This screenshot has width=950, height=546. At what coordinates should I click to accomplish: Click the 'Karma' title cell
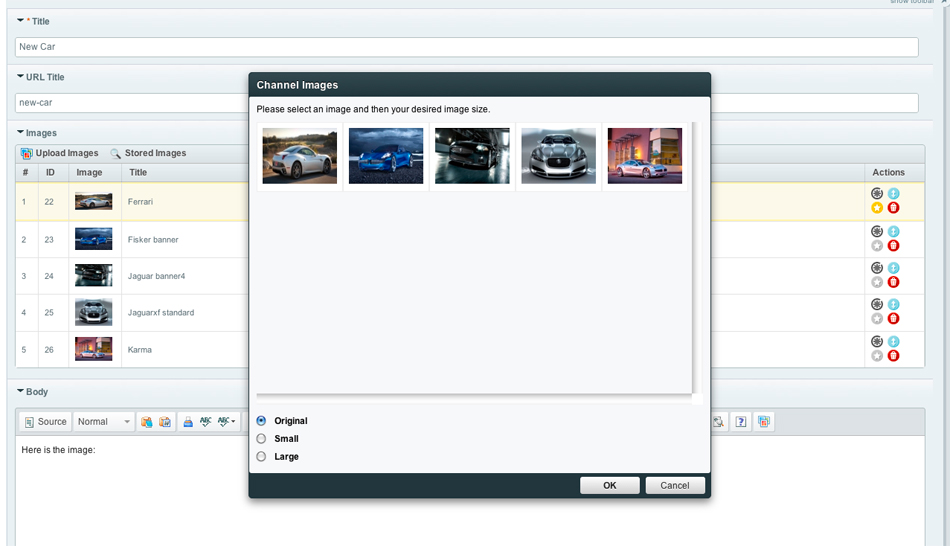pos(140,350)
